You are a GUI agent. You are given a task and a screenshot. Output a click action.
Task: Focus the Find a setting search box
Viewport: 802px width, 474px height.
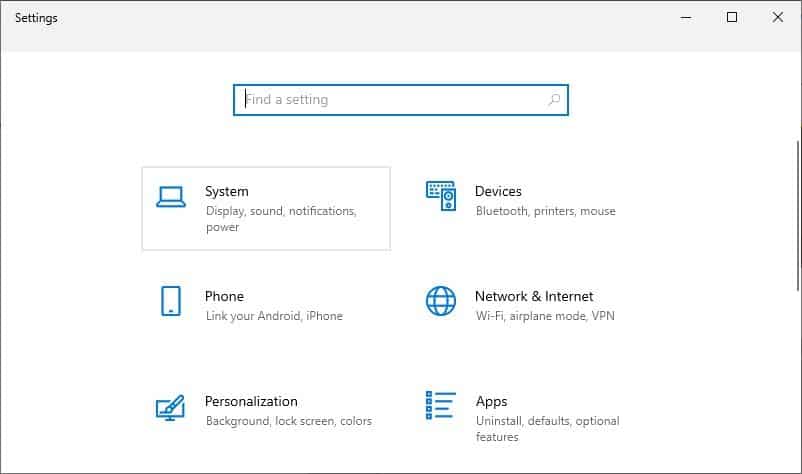(x=400, y=100)
